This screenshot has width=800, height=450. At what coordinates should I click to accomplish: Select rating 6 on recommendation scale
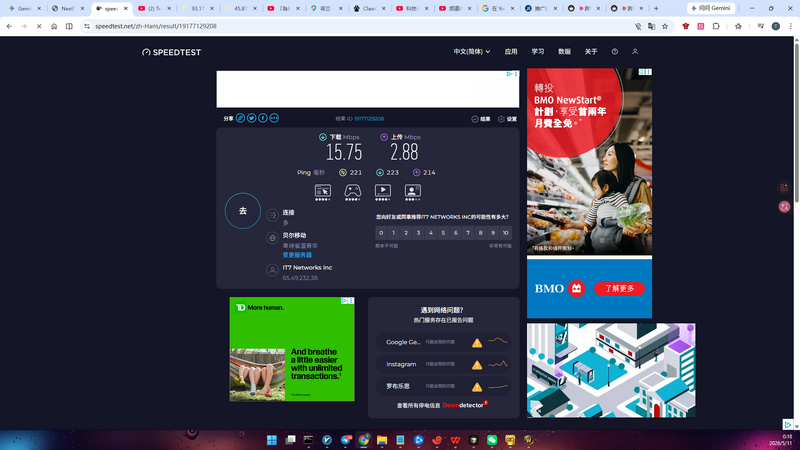click(456, 233)
